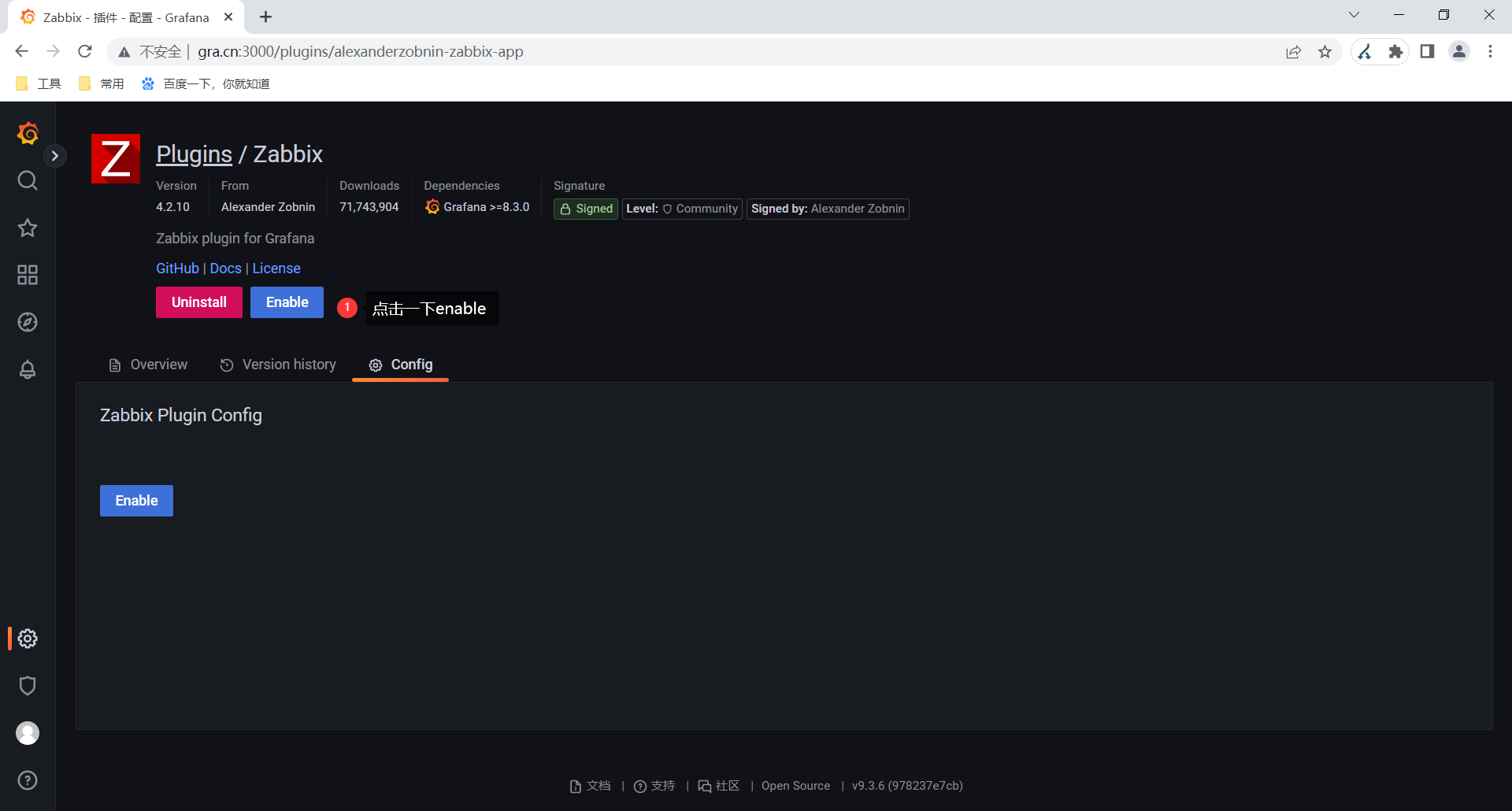1512x811 pixels.
Task: Toggle the browser side panel icon
Action: point(1427,52)
